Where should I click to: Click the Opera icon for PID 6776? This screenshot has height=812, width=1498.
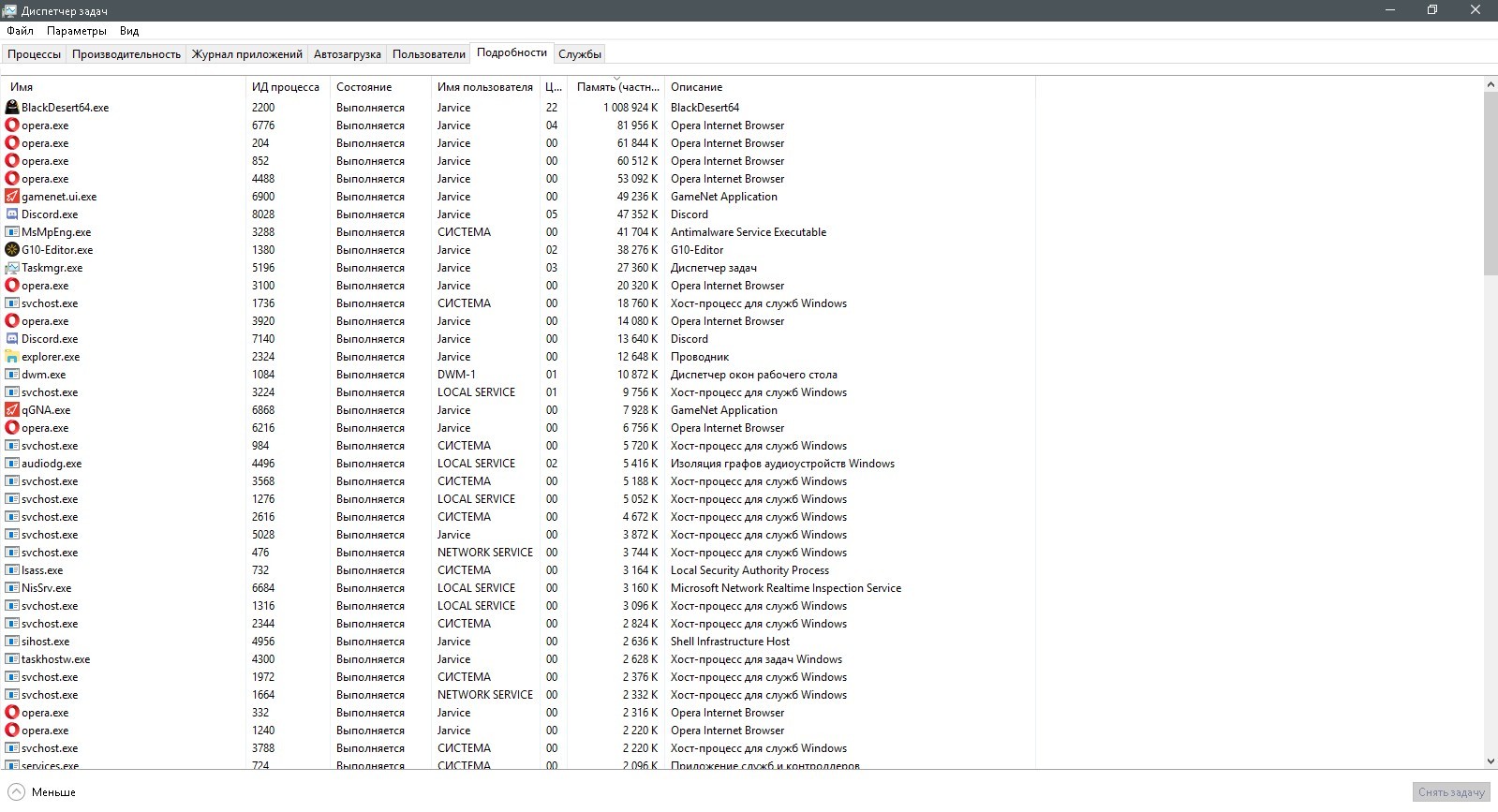pyautogui.click(x=12, y=125)
